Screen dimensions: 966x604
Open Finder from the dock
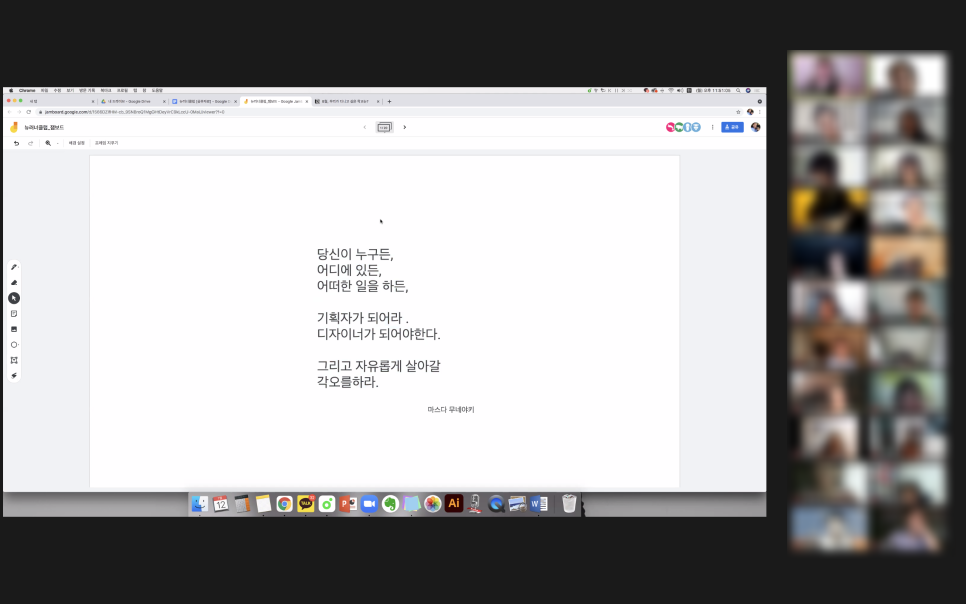200,504
